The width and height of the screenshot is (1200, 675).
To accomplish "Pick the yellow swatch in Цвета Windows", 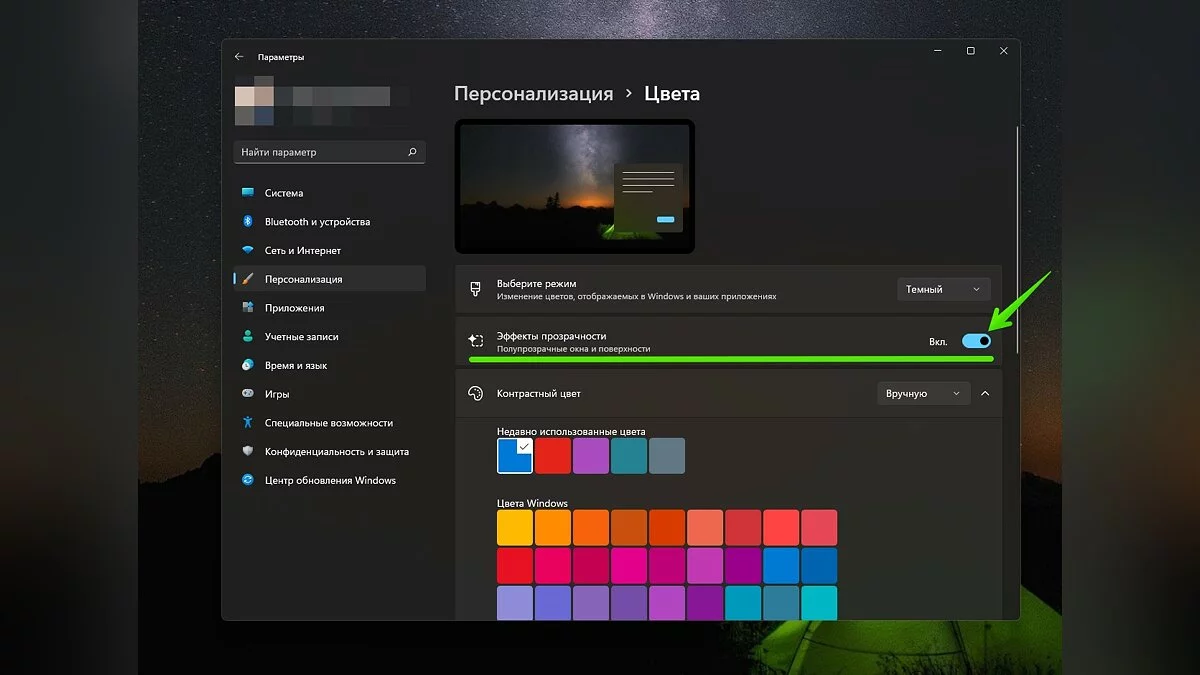I will (x=515, y=527).
